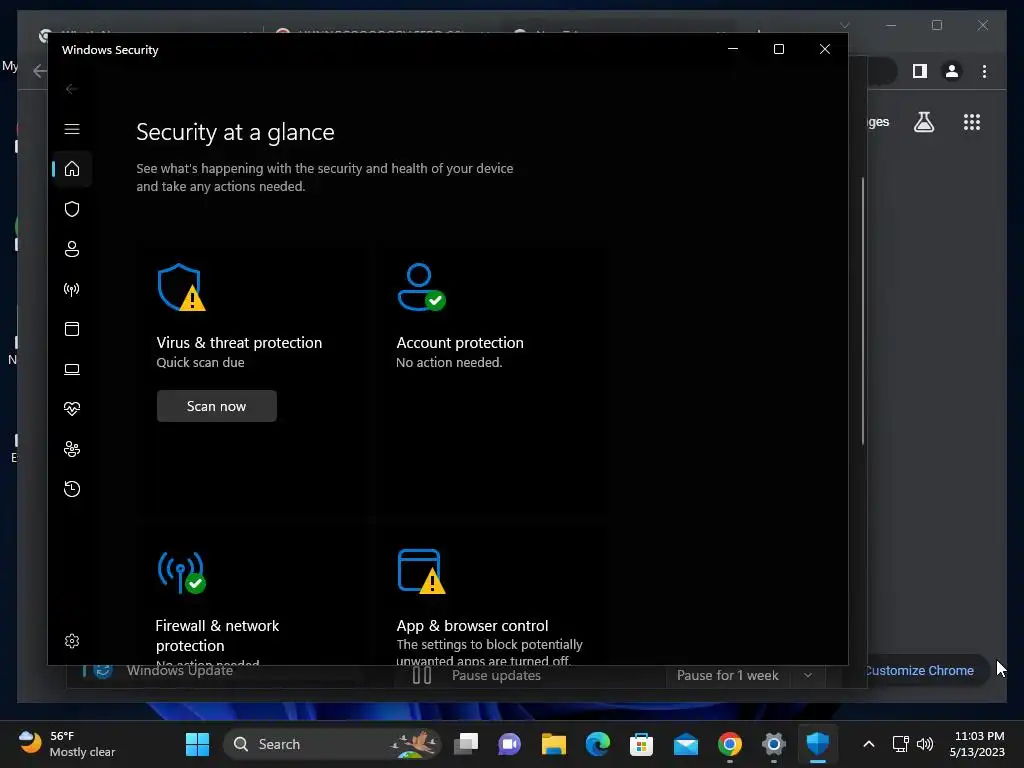Open Task View on taskbar

(x=466, y=744)
